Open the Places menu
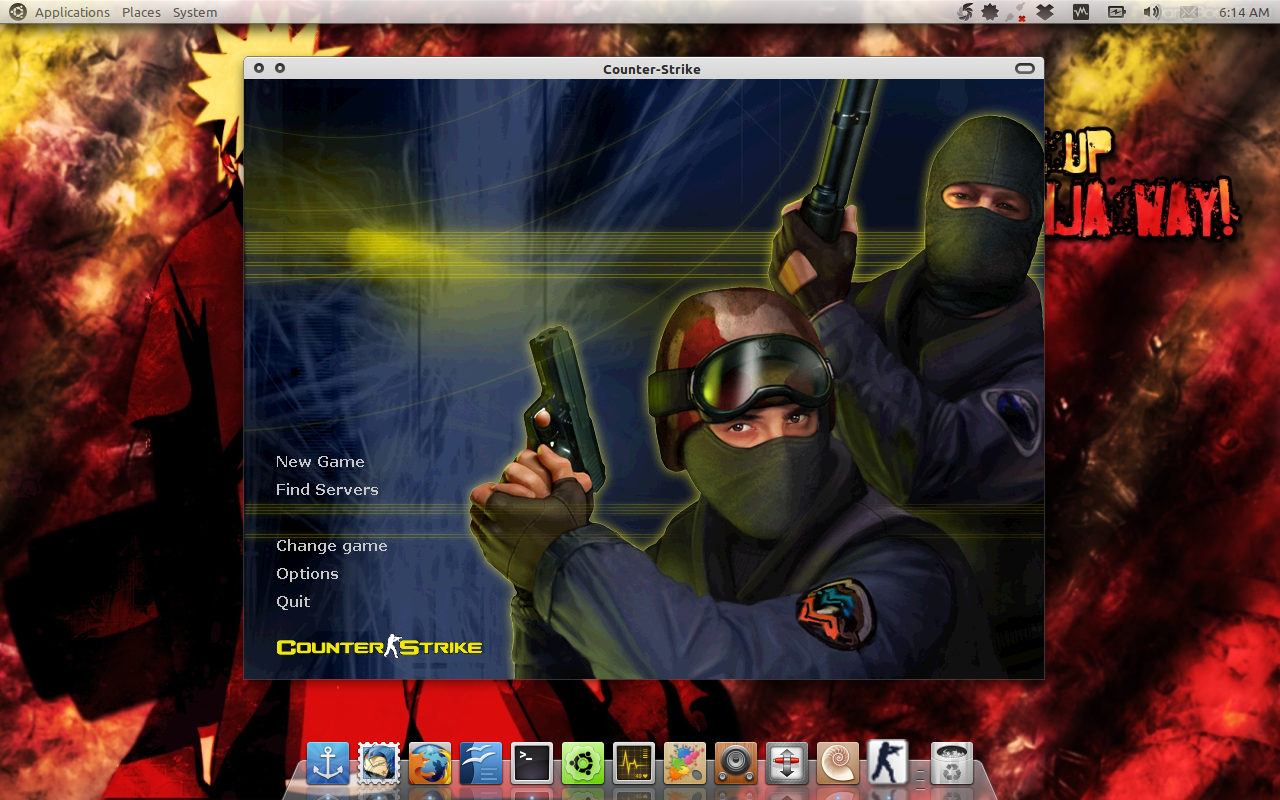This screenshot has height=800, width=1280. coord(141,12)
